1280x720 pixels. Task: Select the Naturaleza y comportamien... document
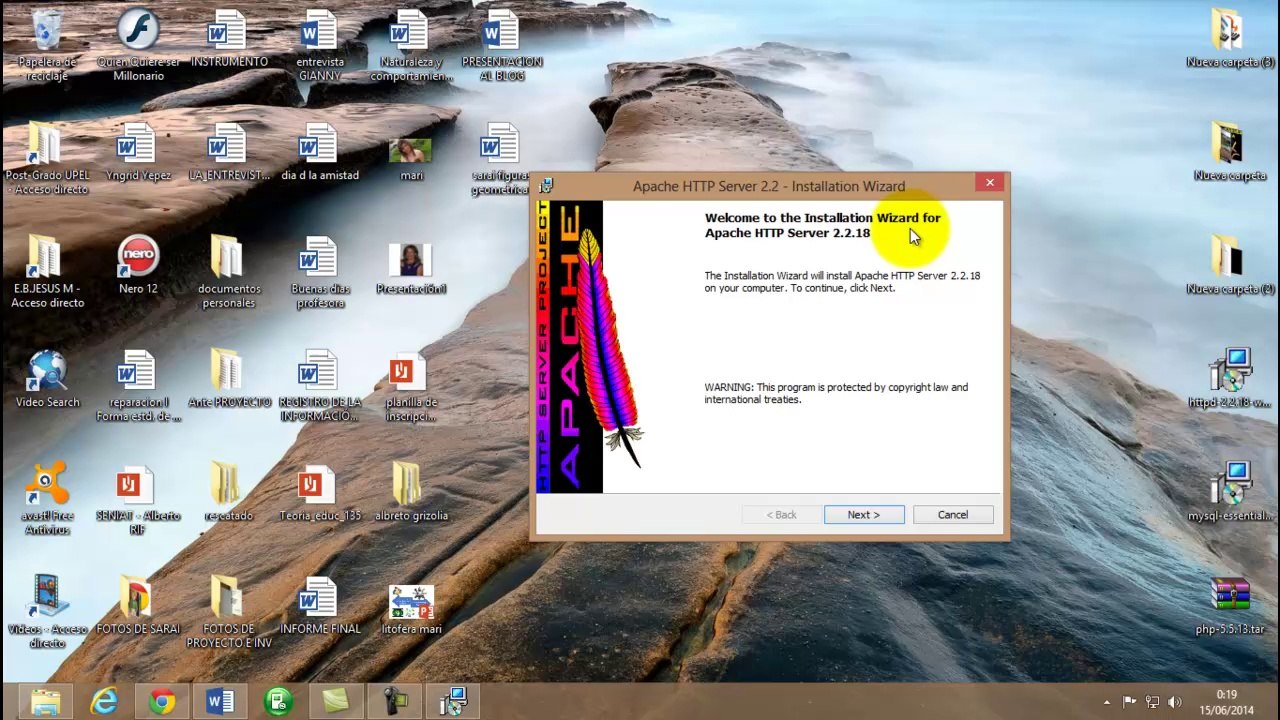click(x=411, y=46)
